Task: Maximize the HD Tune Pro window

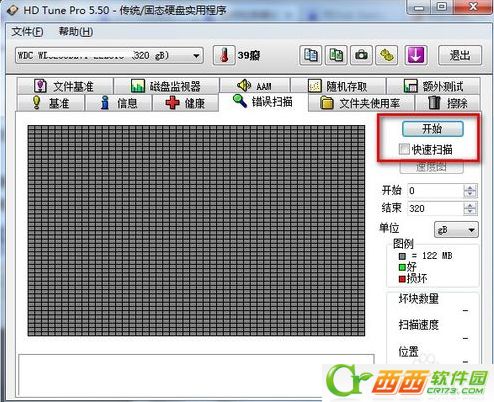Action: (442, 7)
